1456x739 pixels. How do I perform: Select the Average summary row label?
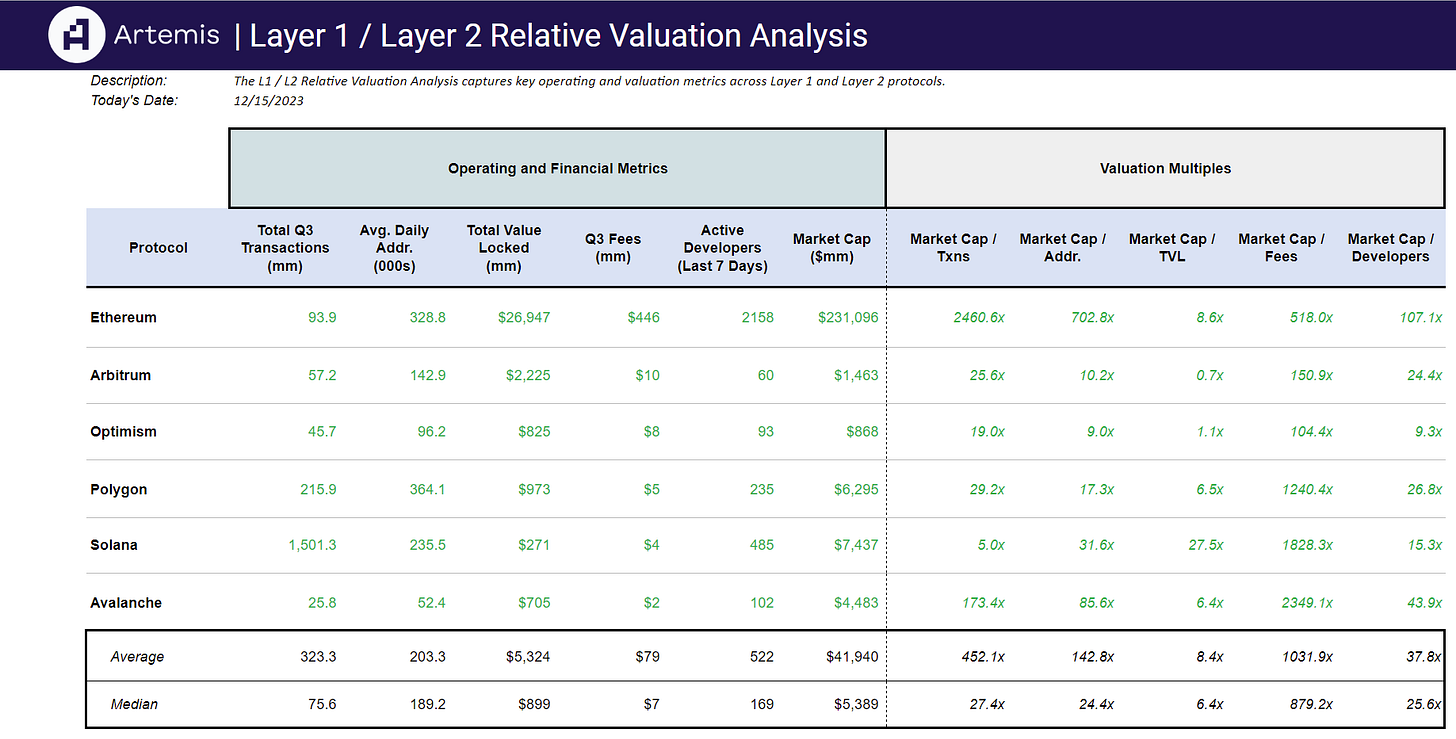point(138,657)
